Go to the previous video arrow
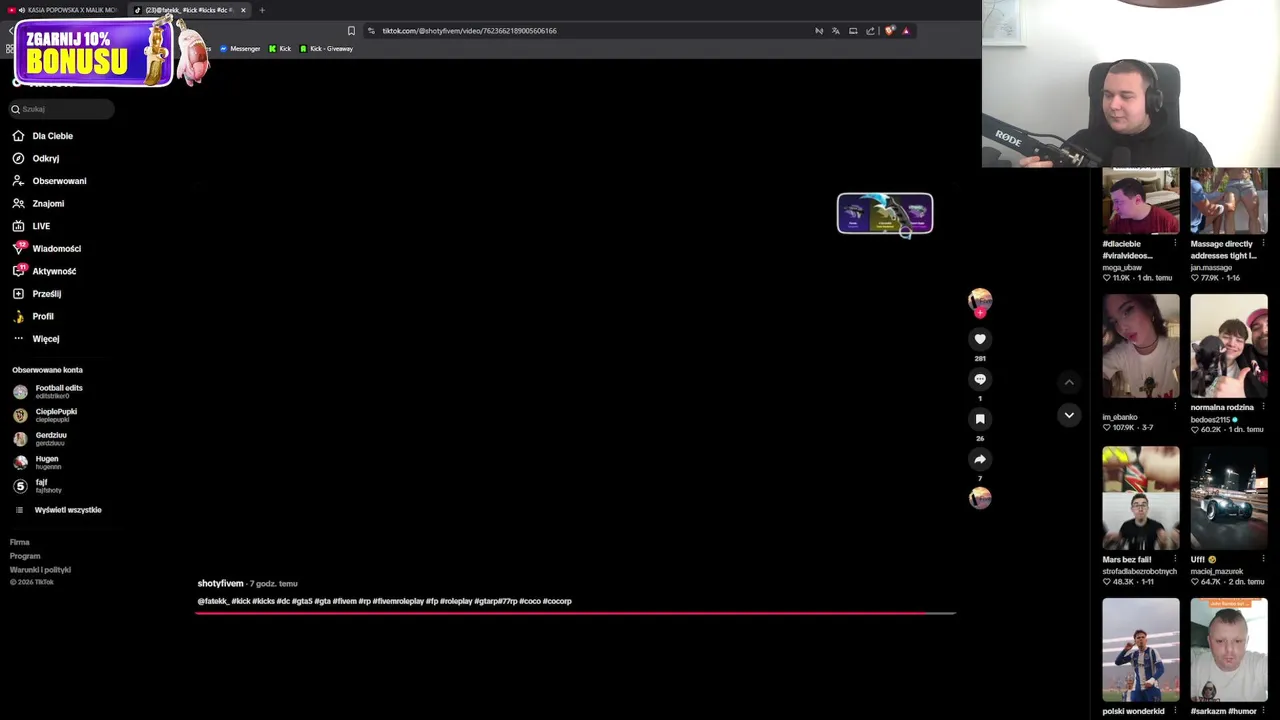 1069,382
